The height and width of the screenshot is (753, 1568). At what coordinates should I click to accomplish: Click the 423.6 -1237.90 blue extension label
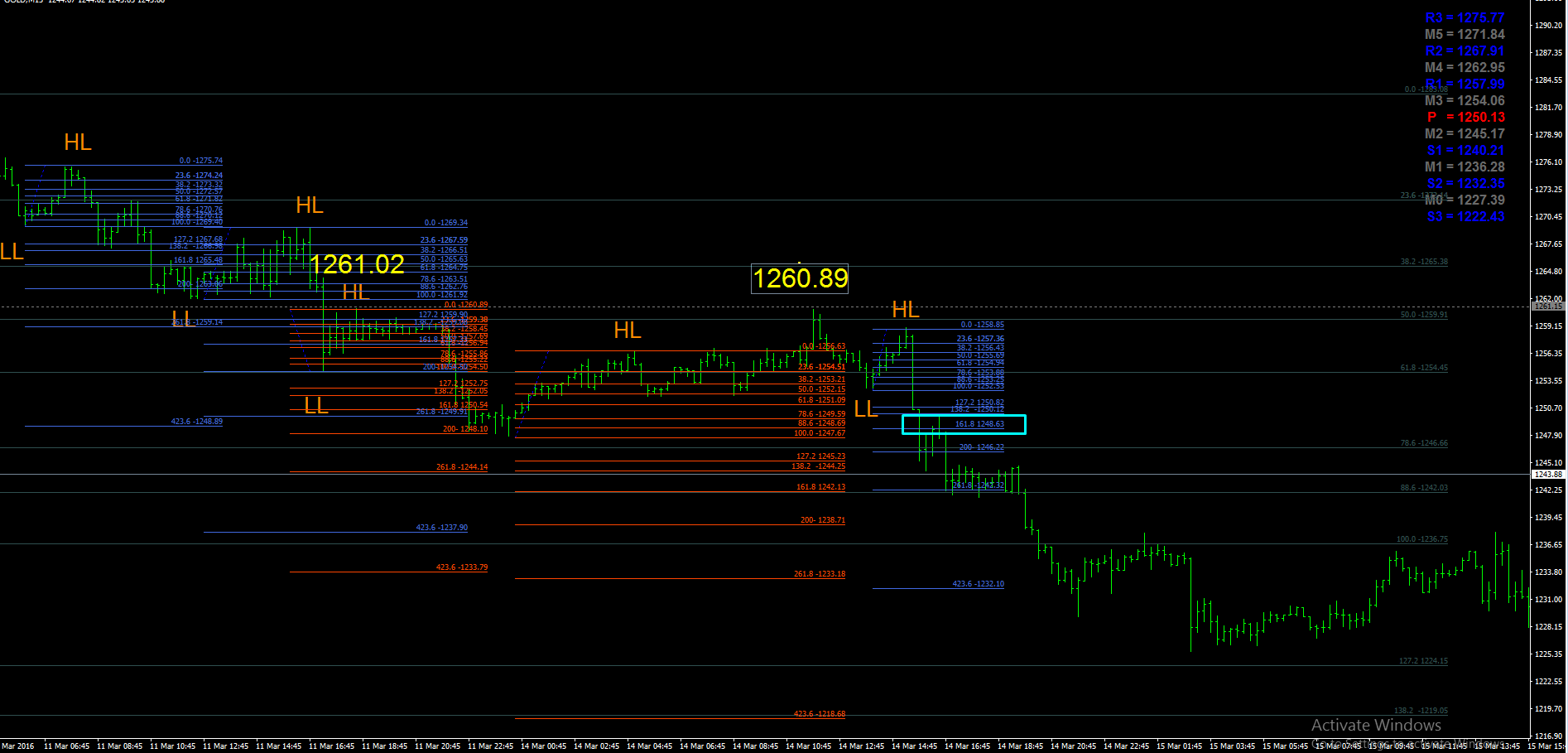point(442,528)
